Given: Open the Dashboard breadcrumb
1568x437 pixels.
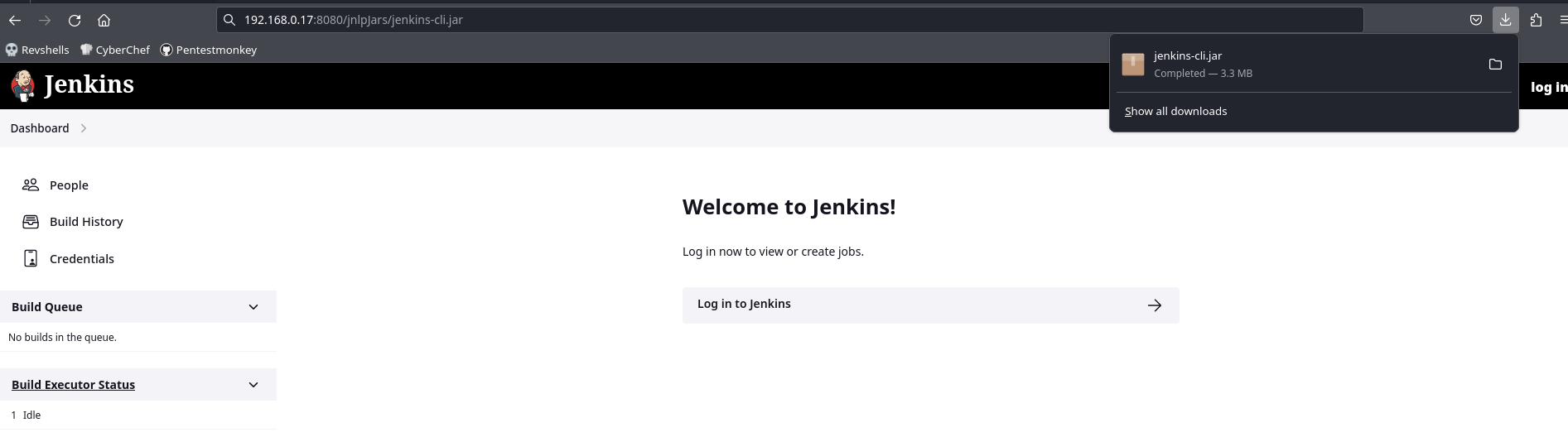Looking at the screenshot, I should 40,128.
